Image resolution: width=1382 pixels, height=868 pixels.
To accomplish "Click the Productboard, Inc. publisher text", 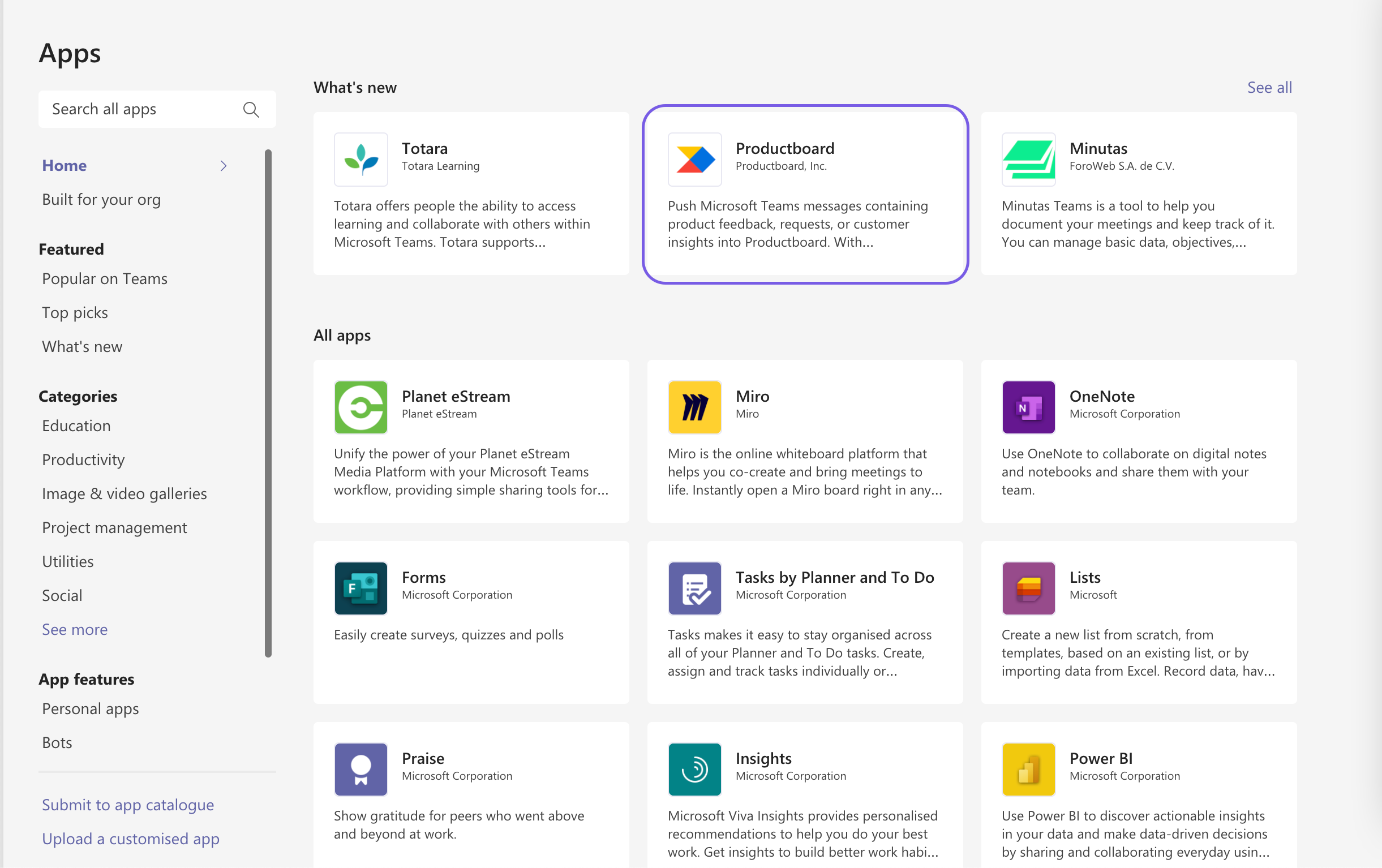I will (780, 166).
